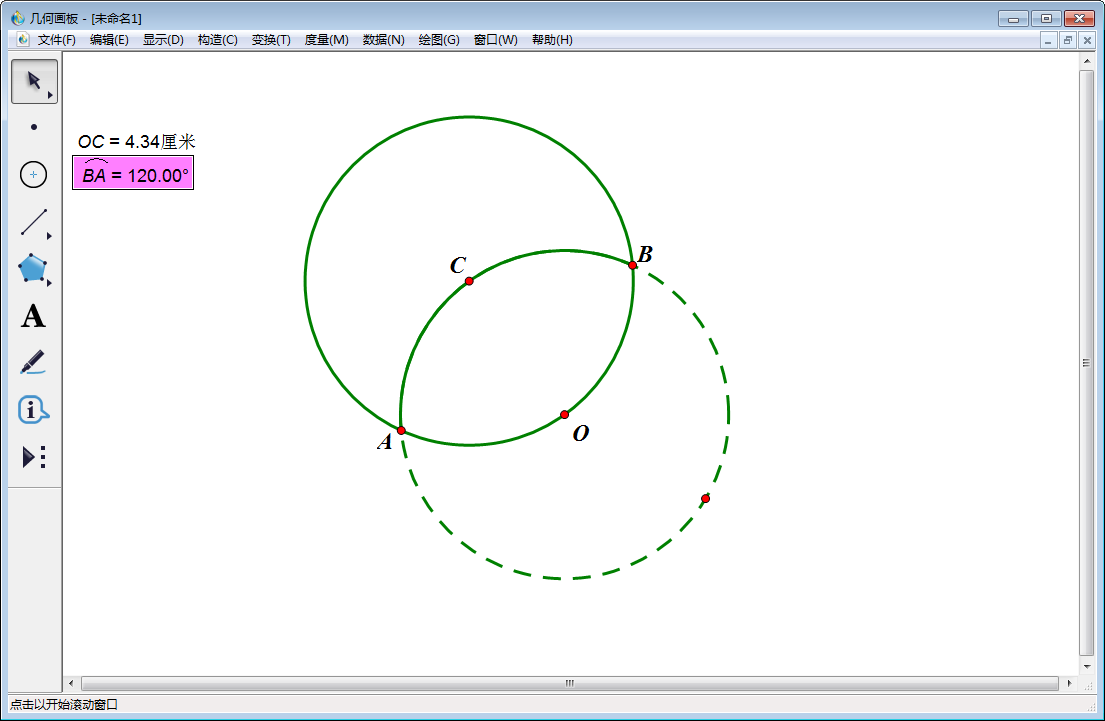Minimize the main application window
Viewport: 1105px width, 721px height.
pos(1013,18)
